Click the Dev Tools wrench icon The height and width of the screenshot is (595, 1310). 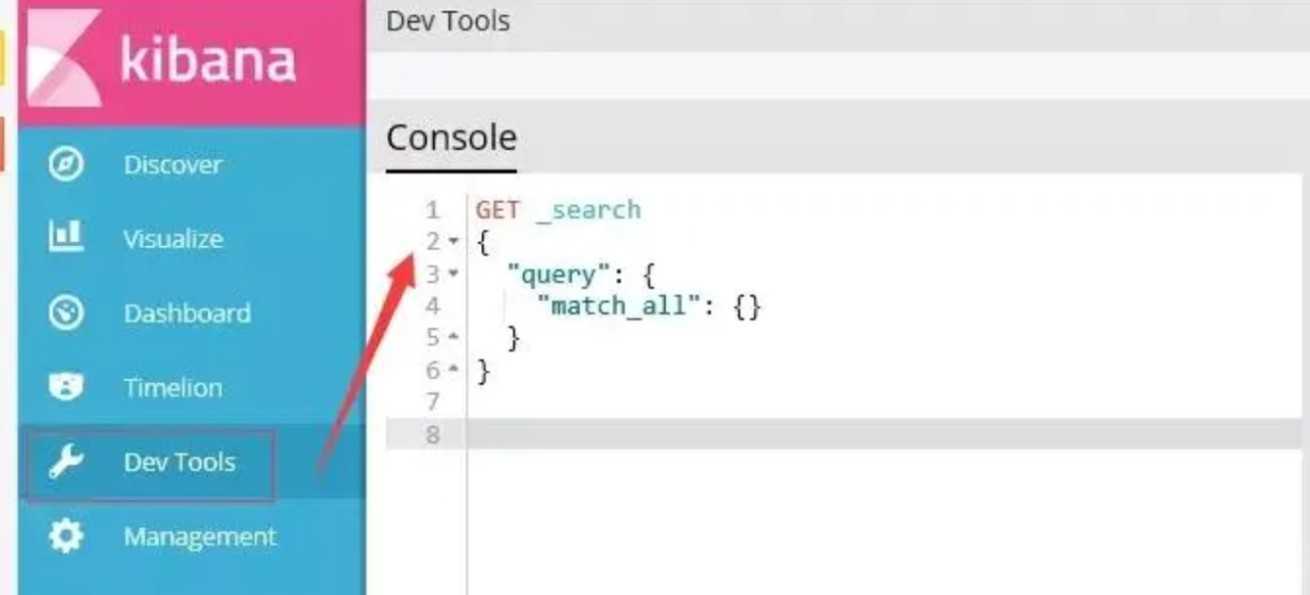[66, 462]
